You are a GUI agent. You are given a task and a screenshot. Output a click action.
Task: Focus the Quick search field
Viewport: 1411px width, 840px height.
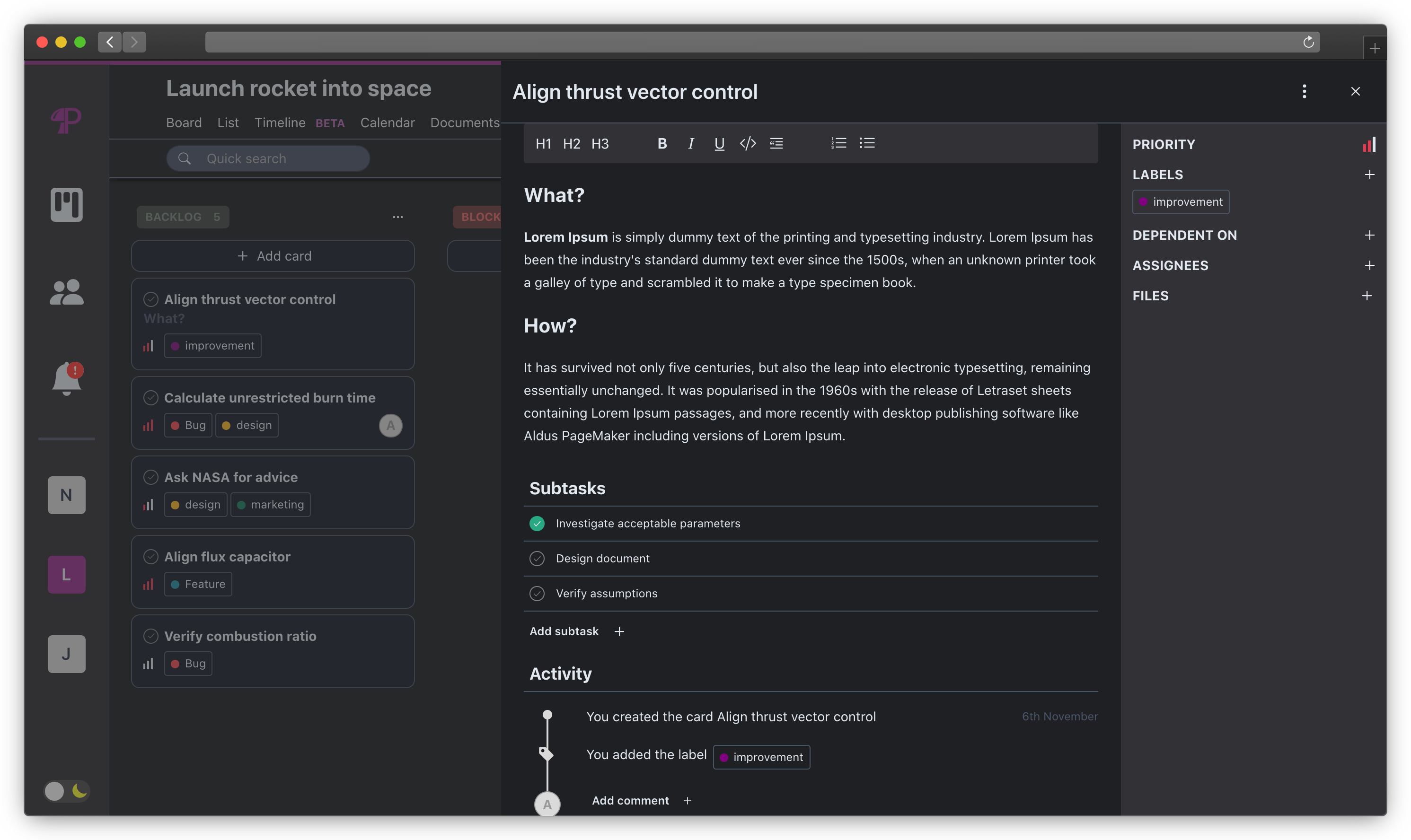point(268,158)
